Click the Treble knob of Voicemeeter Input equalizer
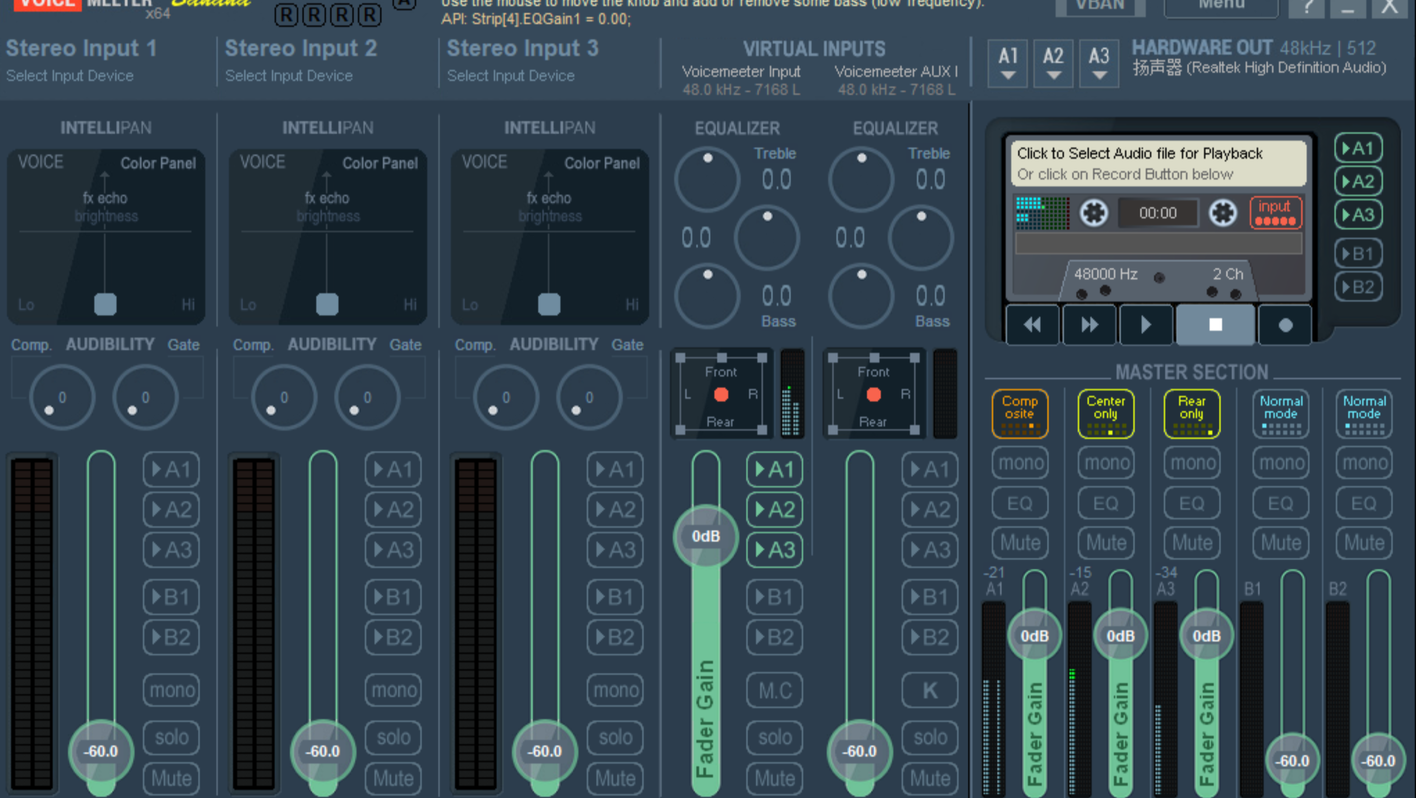This screenshot has width=1416, height=798. tap(707, 179)
